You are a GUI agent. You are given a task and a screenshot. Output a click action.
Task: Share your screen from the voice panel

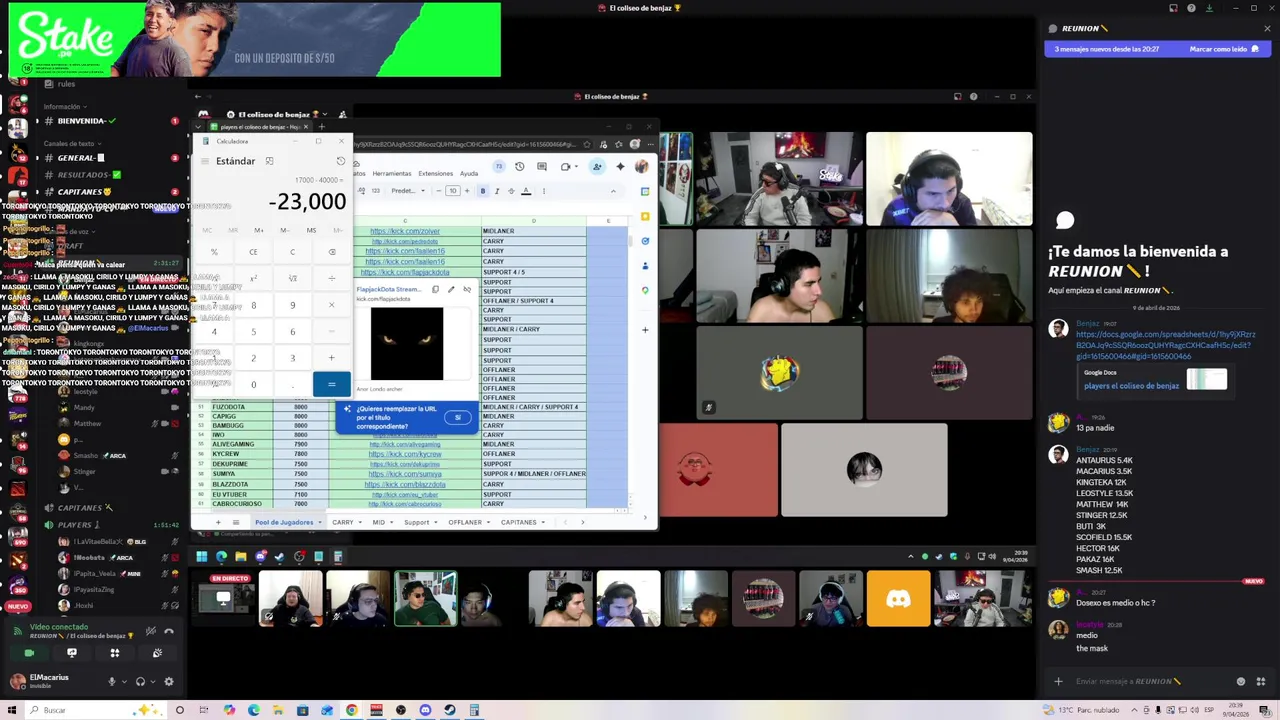click(72, 653)
